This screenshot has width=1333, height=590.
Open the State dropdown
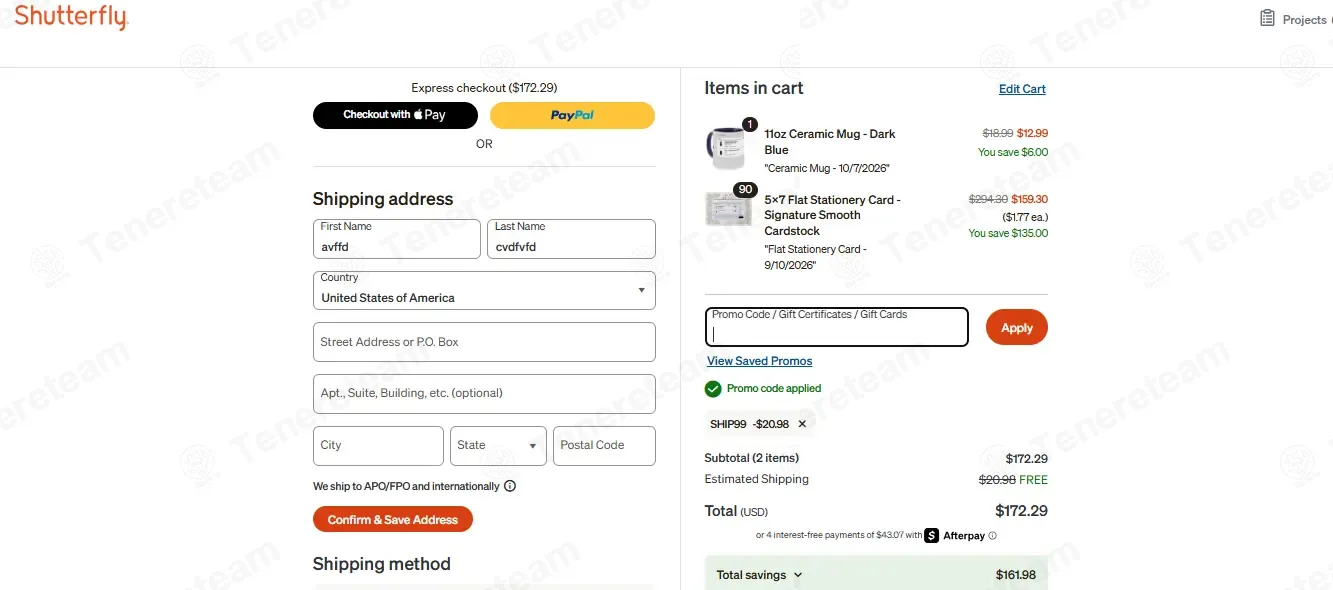[x=499, y=446]
